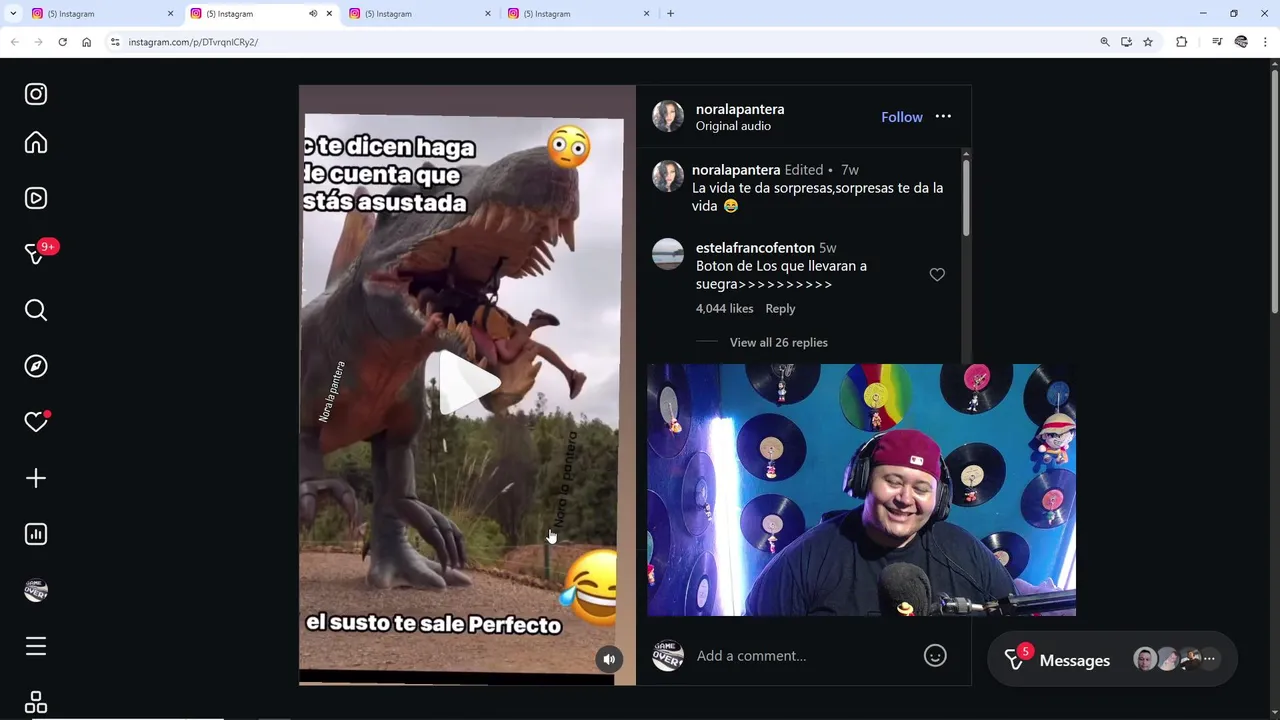Screen dimensions: 1280x720
Task: Click own avatar beside comment box
Action: tap(668, 656)
